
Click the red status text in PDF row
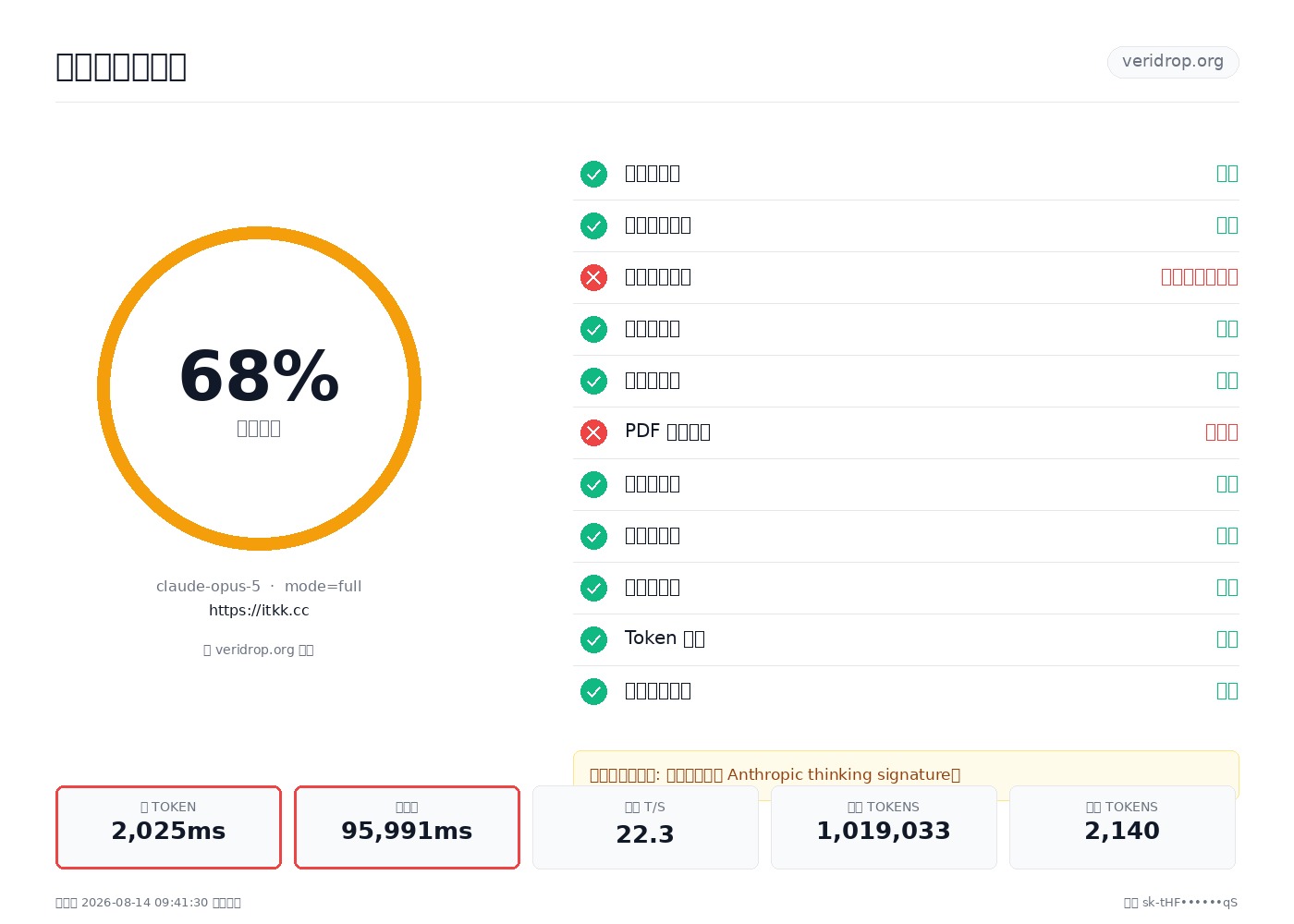pyautogui.click(x=1222, y=432)
